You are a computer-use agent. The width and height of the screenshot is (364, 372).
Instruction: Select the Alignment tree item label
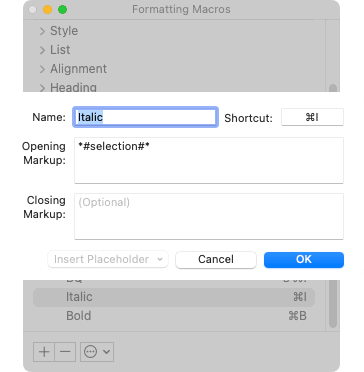(x=78, y=69)
